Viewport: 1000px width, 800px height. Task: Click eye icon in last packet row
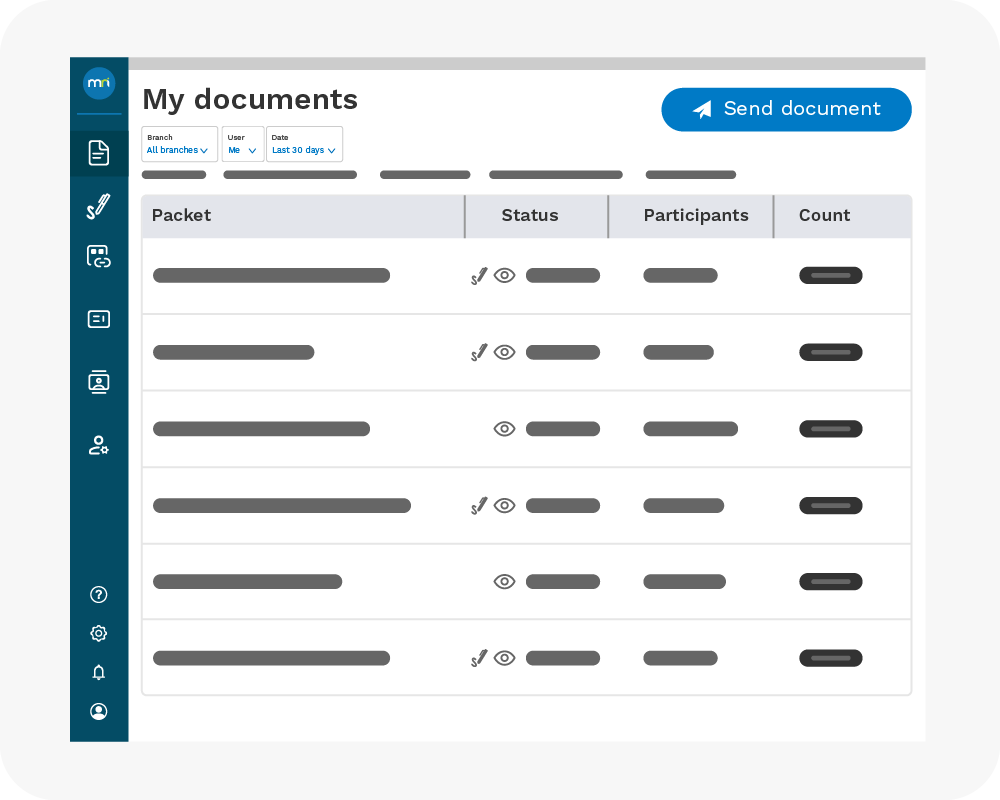coord(505,658)
